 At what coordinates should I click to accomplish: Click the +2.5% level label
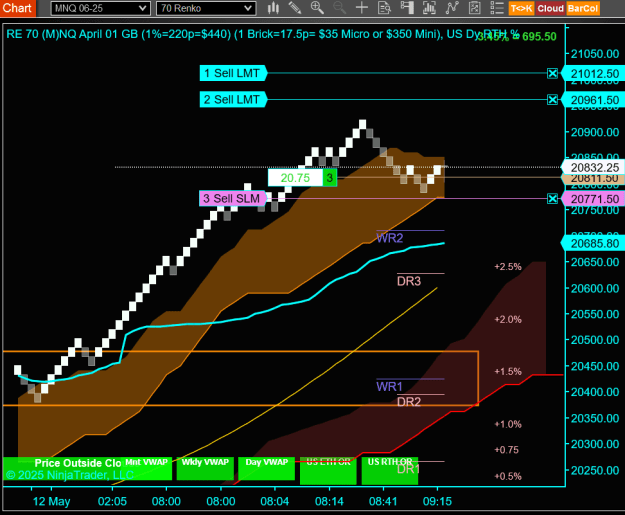coord(508,267)
